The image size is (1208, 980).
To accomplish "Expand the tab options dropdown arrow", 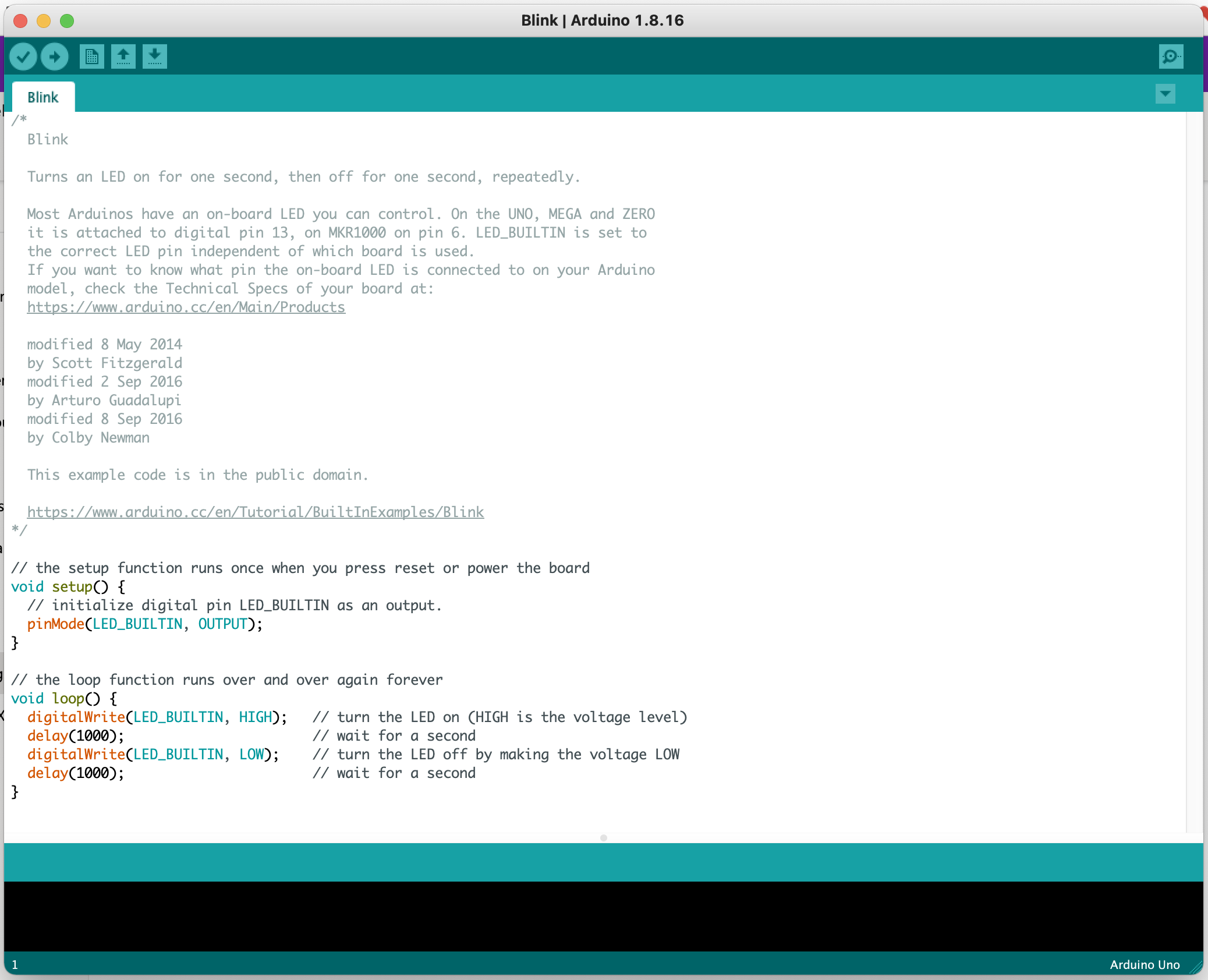I will (x=1166, y=94).
